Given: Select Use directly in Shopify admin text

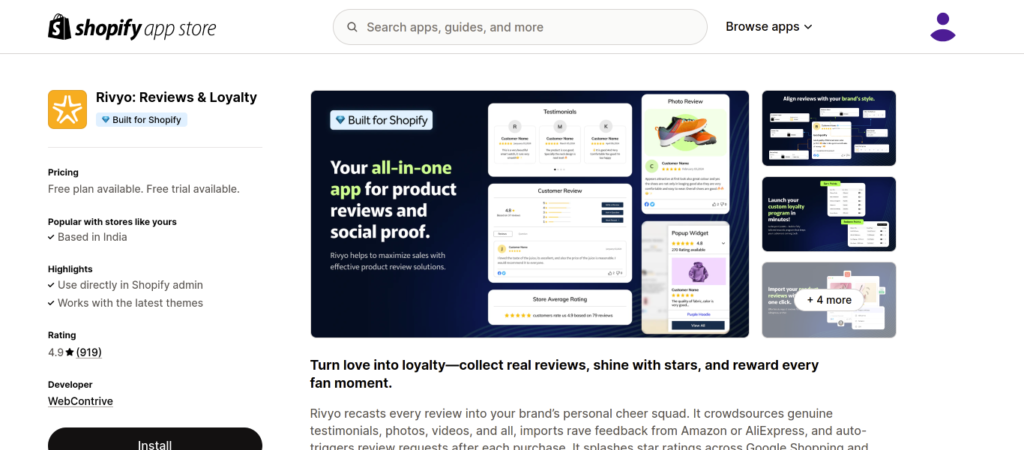Looking at the screenshot, I should point(130,285).
